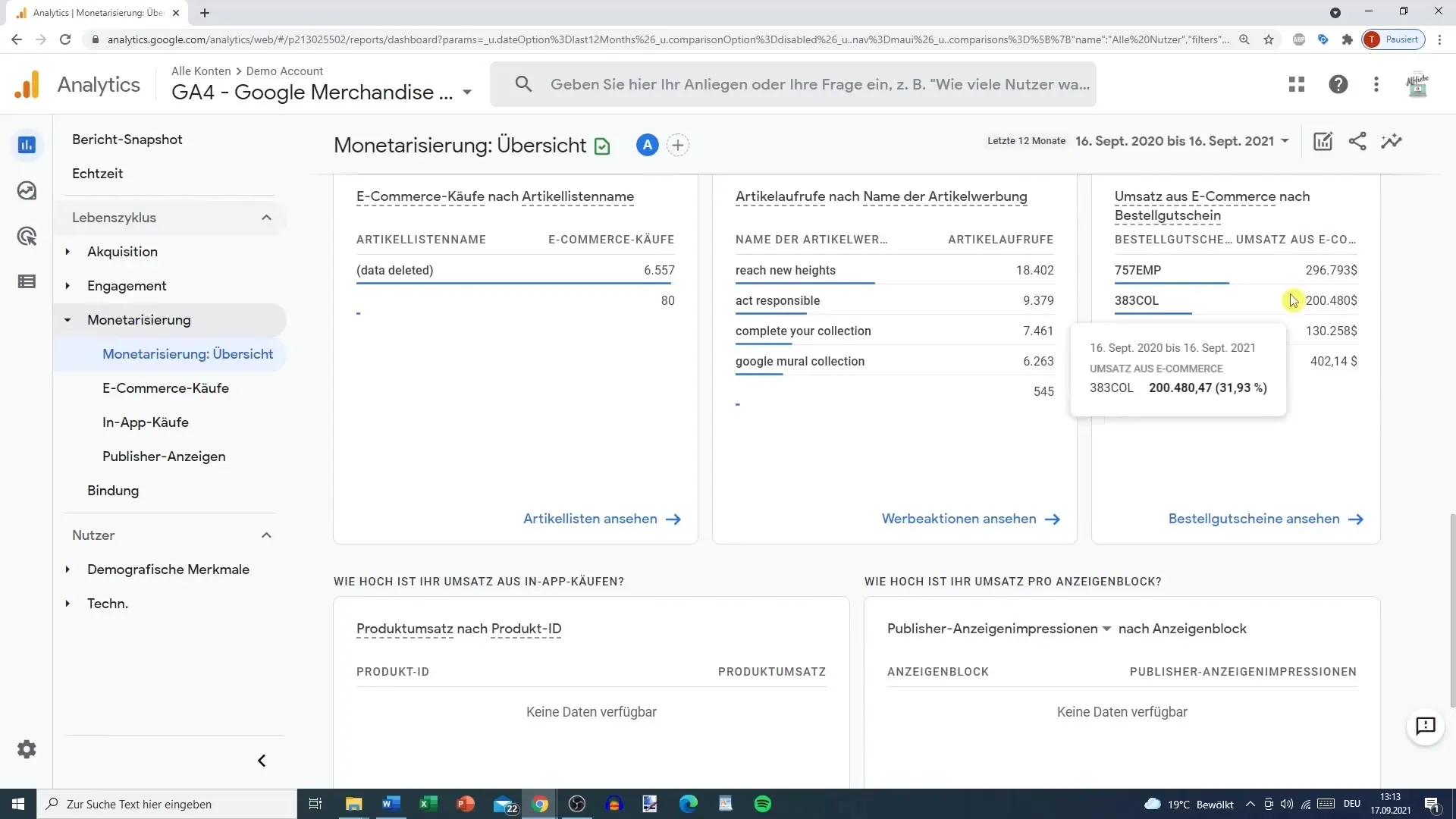Click Bestellgutscheine ansehen link
Viewport: 1456px width, 819px height.
tap(1266, 519)
